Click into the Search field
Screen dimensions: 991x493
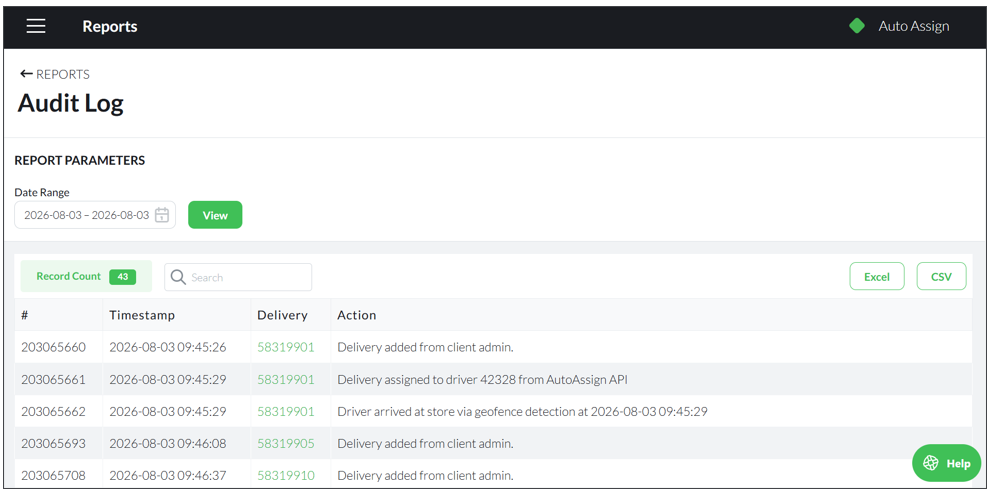pos(238,277)
